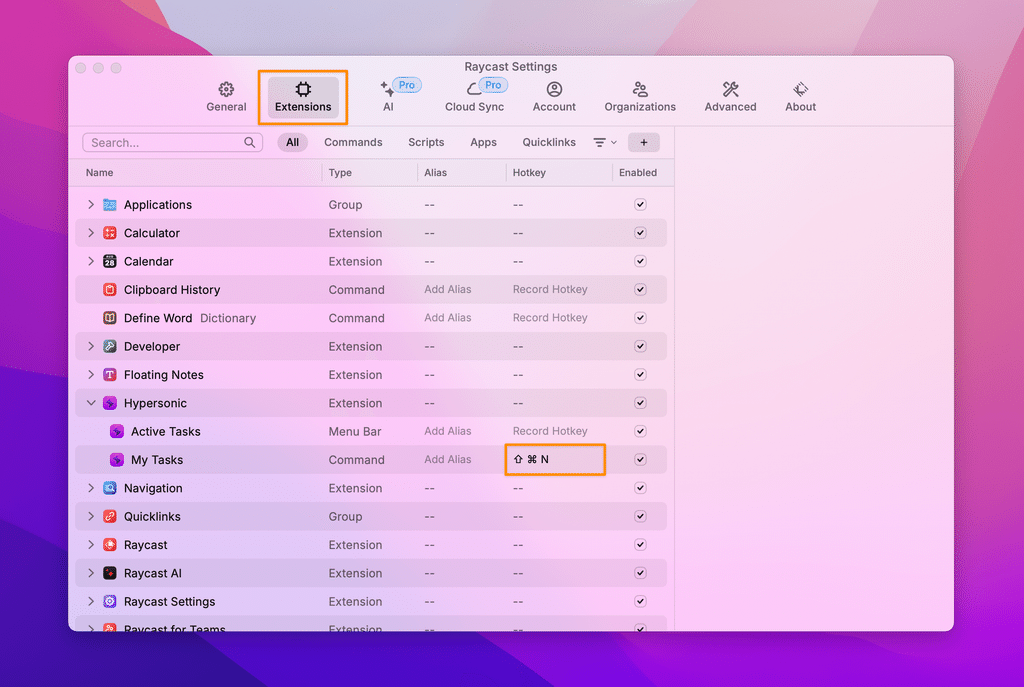
Task: Disable the Raycast AI checkbox
Action: (x=640, y=573)
